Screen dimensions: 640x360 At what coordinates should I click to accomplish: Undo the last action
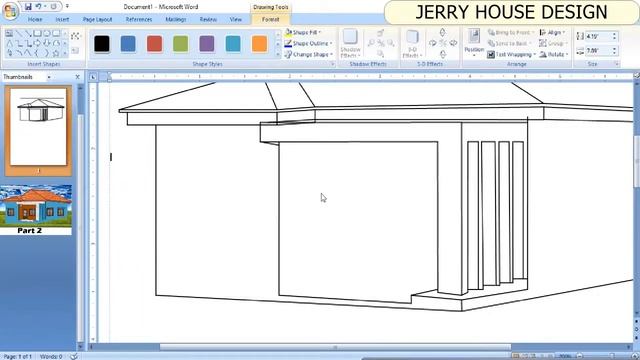(38, 7)
